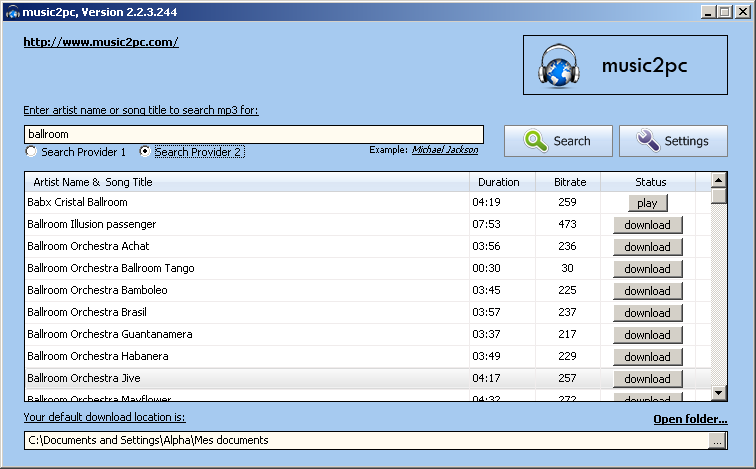Sort results by Duration column header
756x469 pixels.
[x=502, y=182]
